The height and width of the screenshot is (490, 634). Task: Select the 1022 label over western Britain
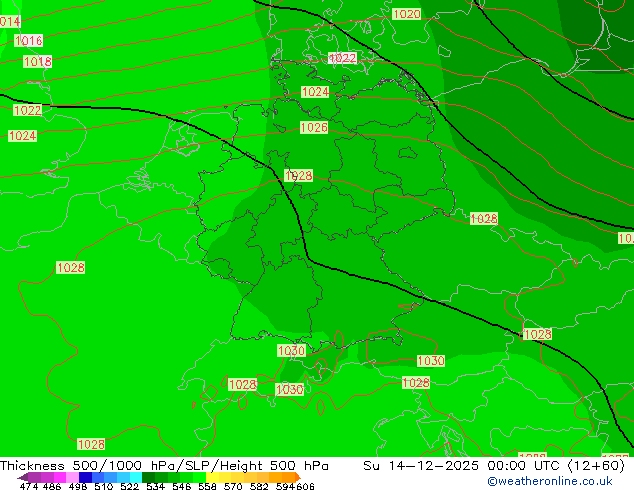click(27, 110)
